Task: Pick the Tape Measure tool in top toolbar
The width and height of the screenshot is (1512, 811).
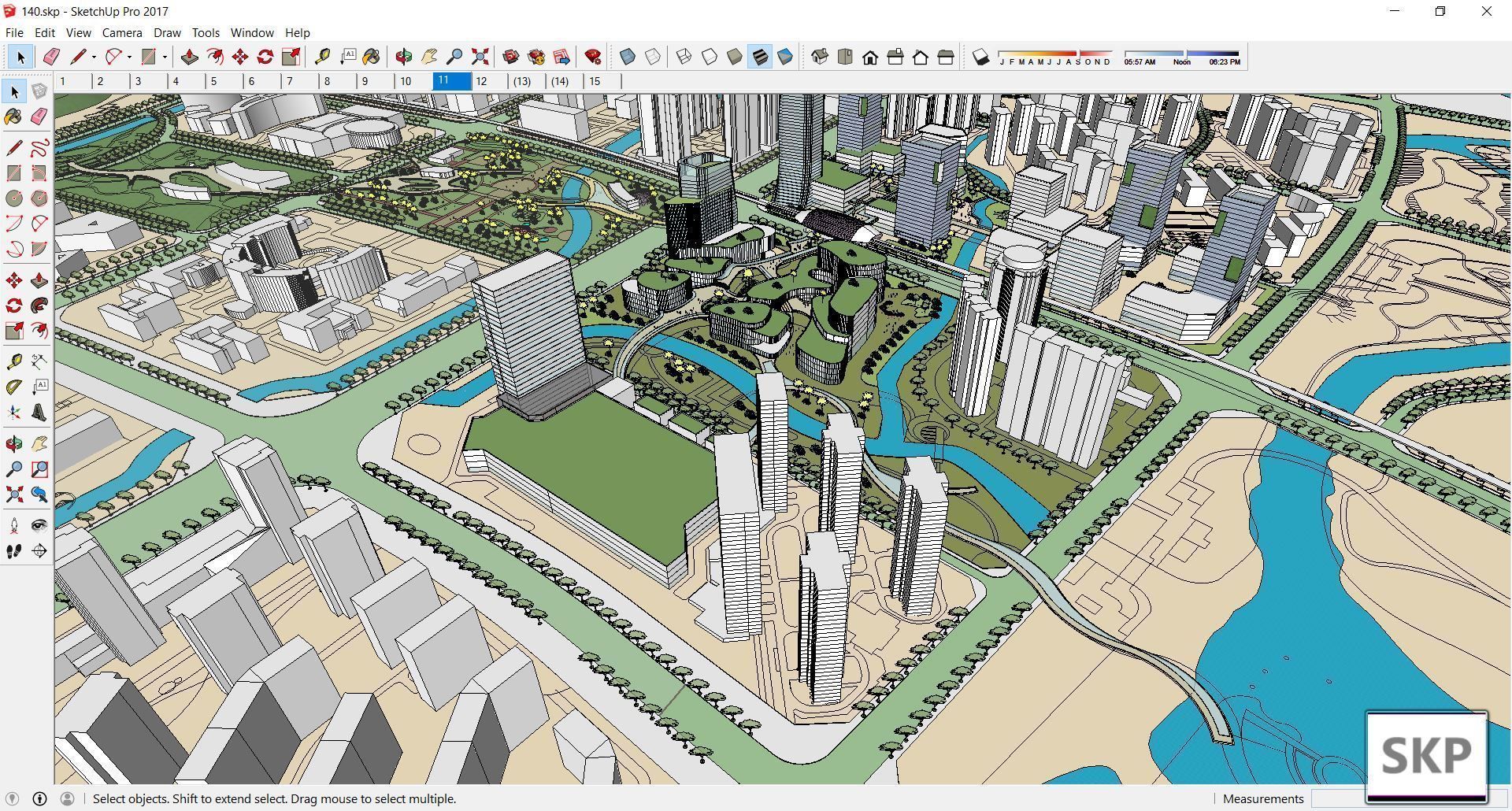Action: (322, 57)
